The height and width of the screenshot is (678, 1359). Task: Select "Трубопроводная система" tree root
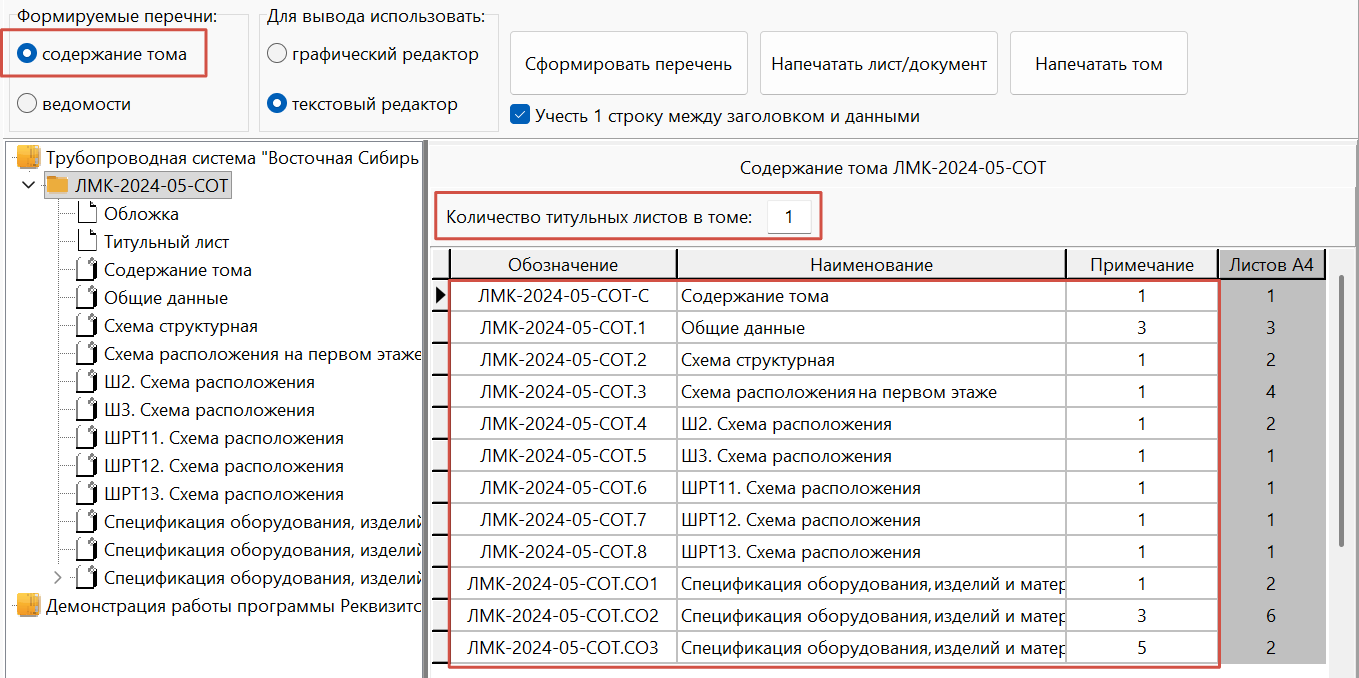pyautogui.click(x=233, y=158)
